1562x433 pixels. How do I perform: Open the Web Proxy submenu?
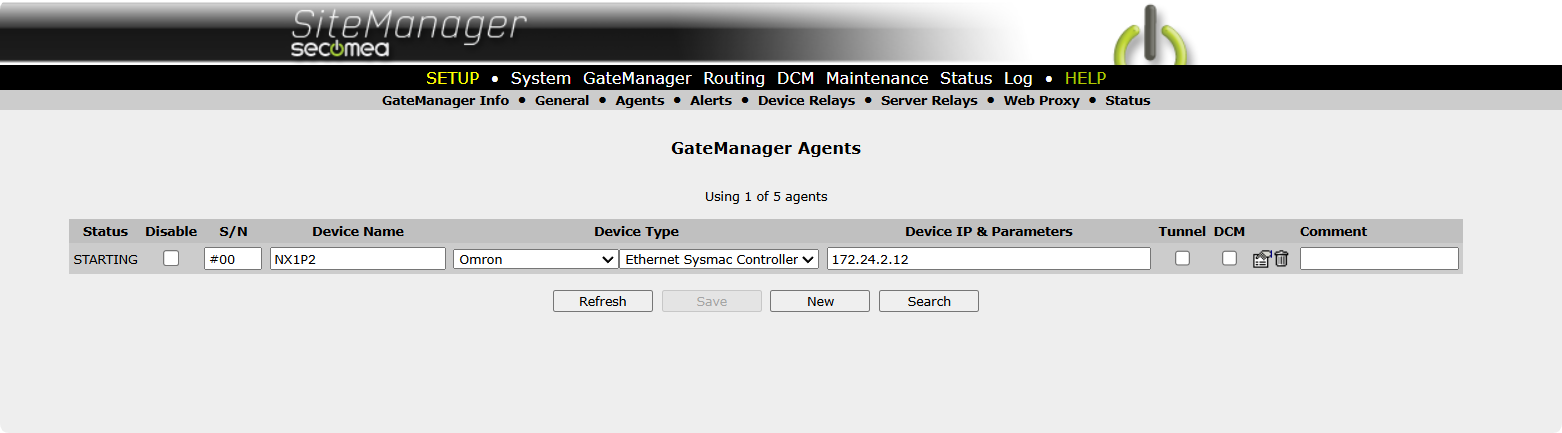click(x=1041, y=101)
